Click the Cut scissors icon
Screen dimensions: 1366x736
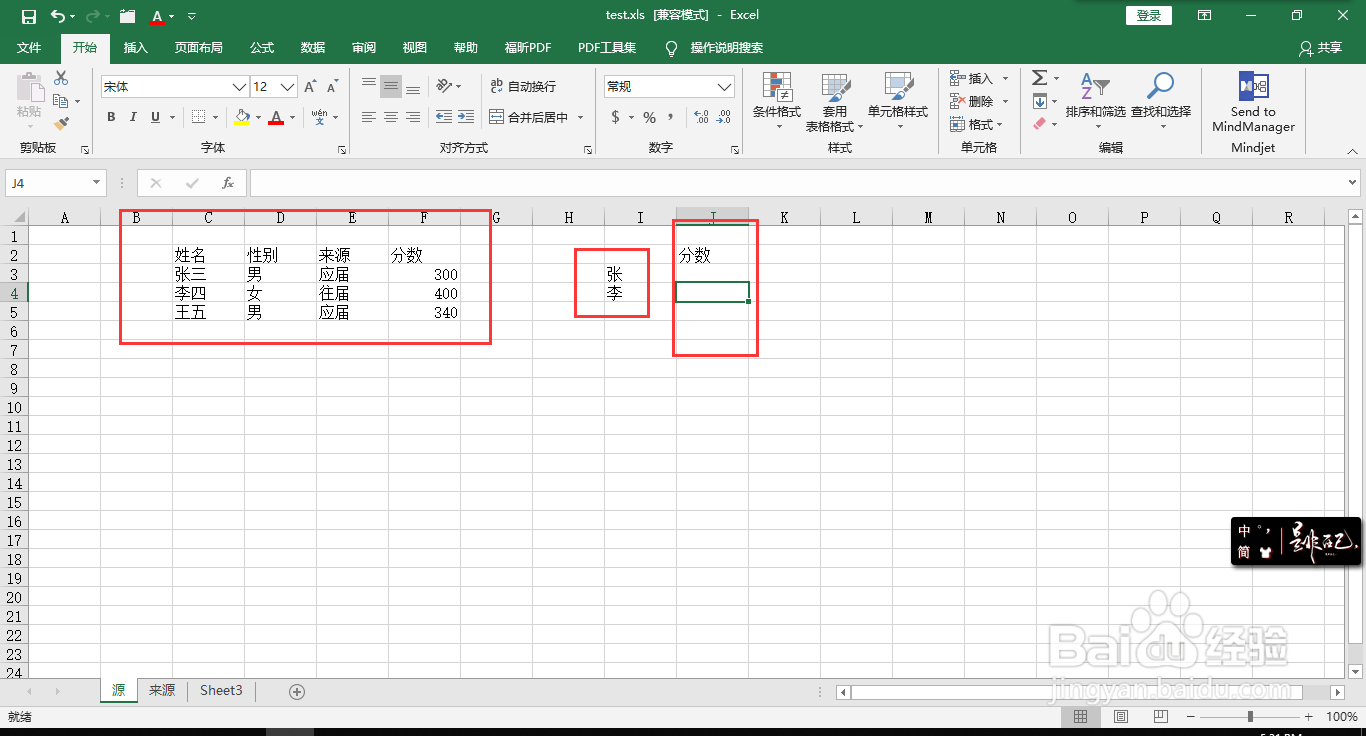click(61, 78)
